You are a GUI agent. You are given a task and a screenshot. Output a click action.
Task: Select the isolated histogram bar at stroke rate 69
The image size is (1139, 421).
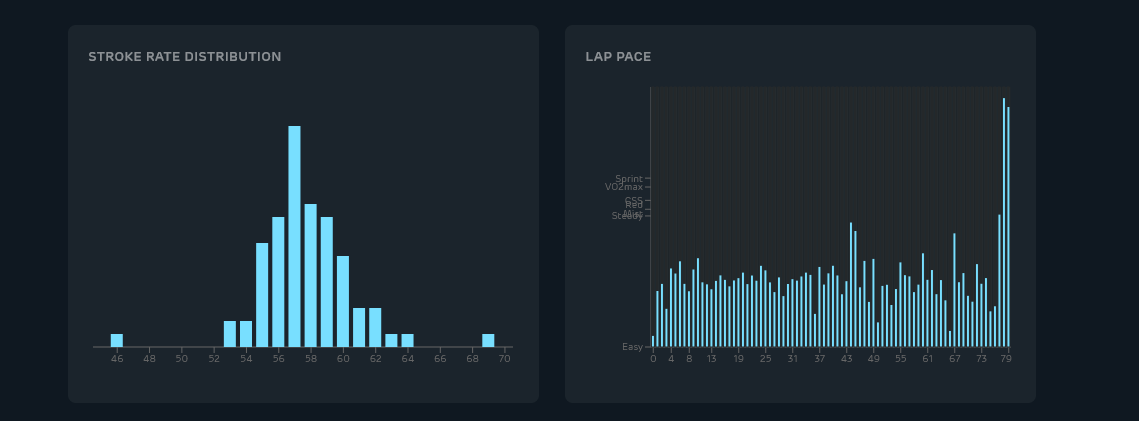[x=488, y=340]
